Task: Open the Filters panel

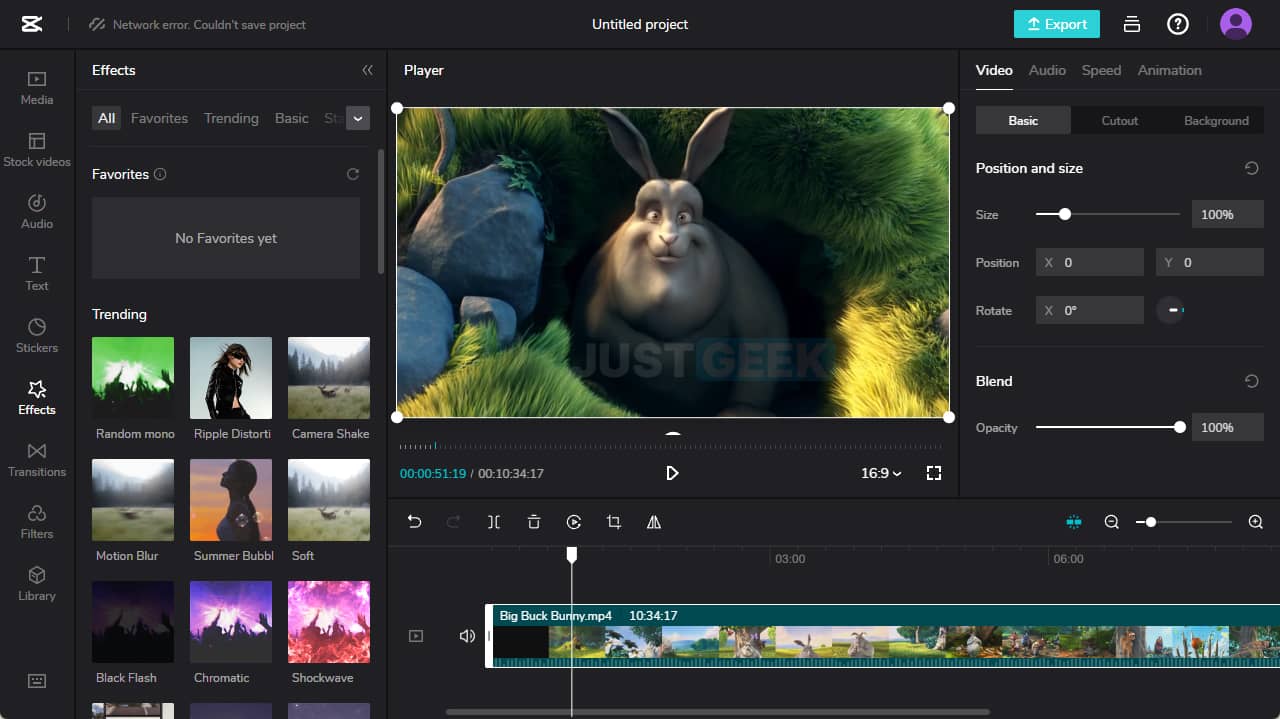Action: point(37,522)
